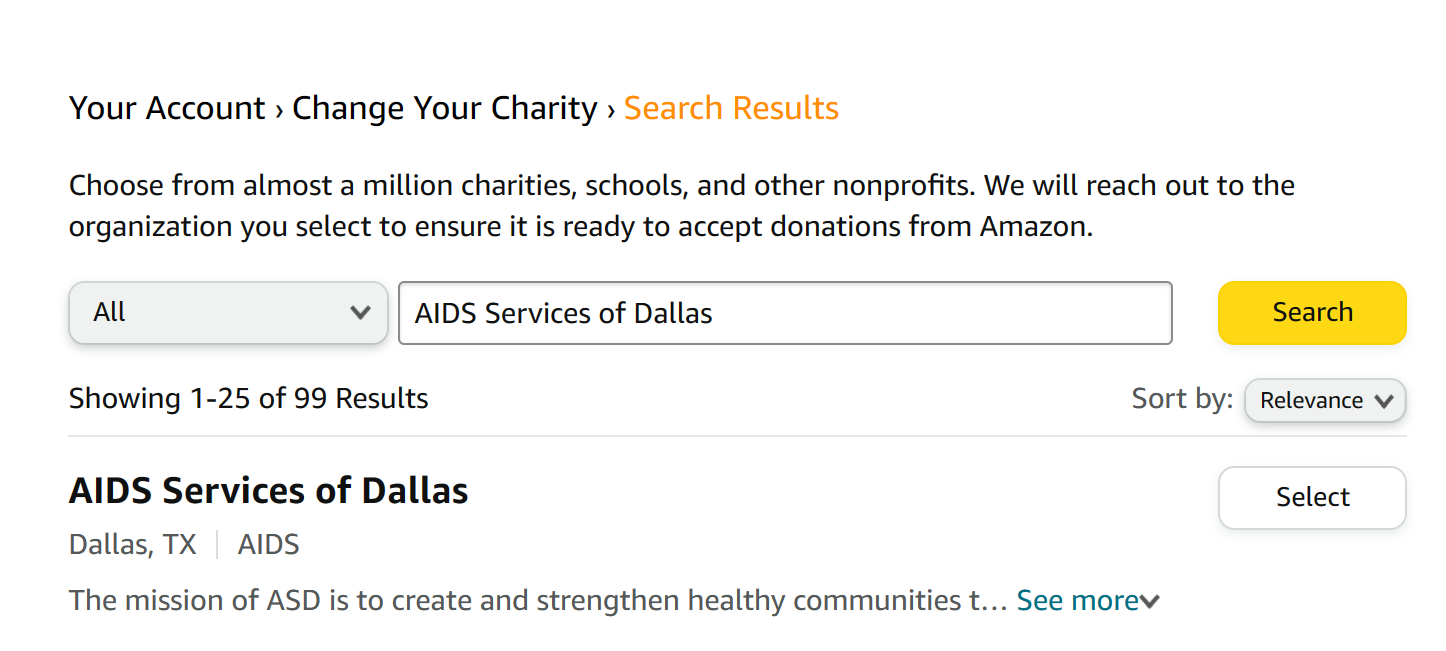This screenshot has width=1446, height=651.
Task: Click the Sort by label
Action: [x=1182, y=399]
